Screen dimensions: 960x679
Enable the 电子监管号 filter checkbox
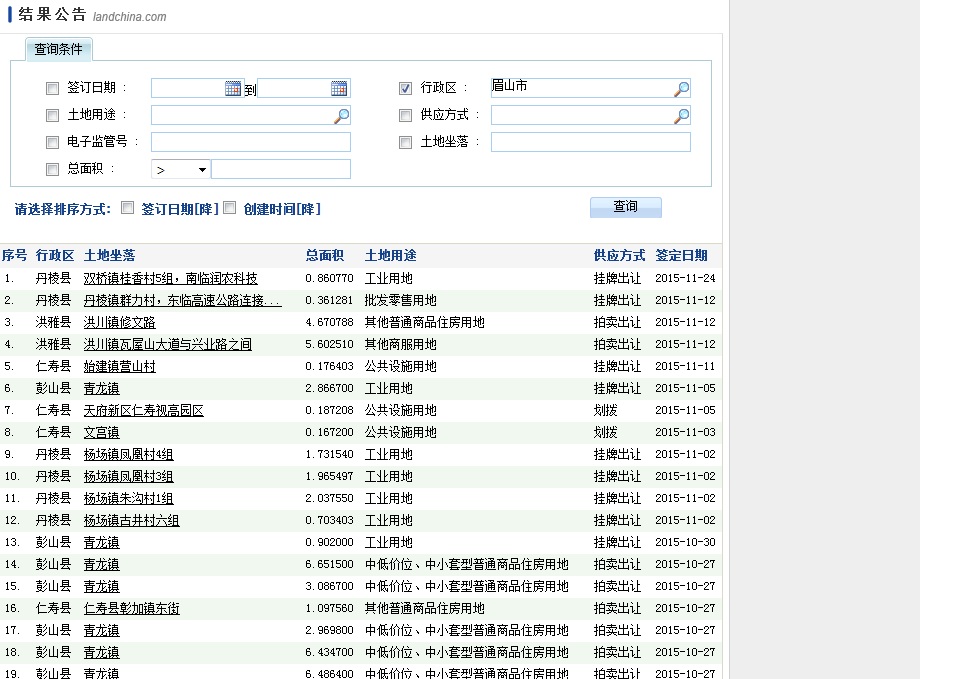click(53, 142)
